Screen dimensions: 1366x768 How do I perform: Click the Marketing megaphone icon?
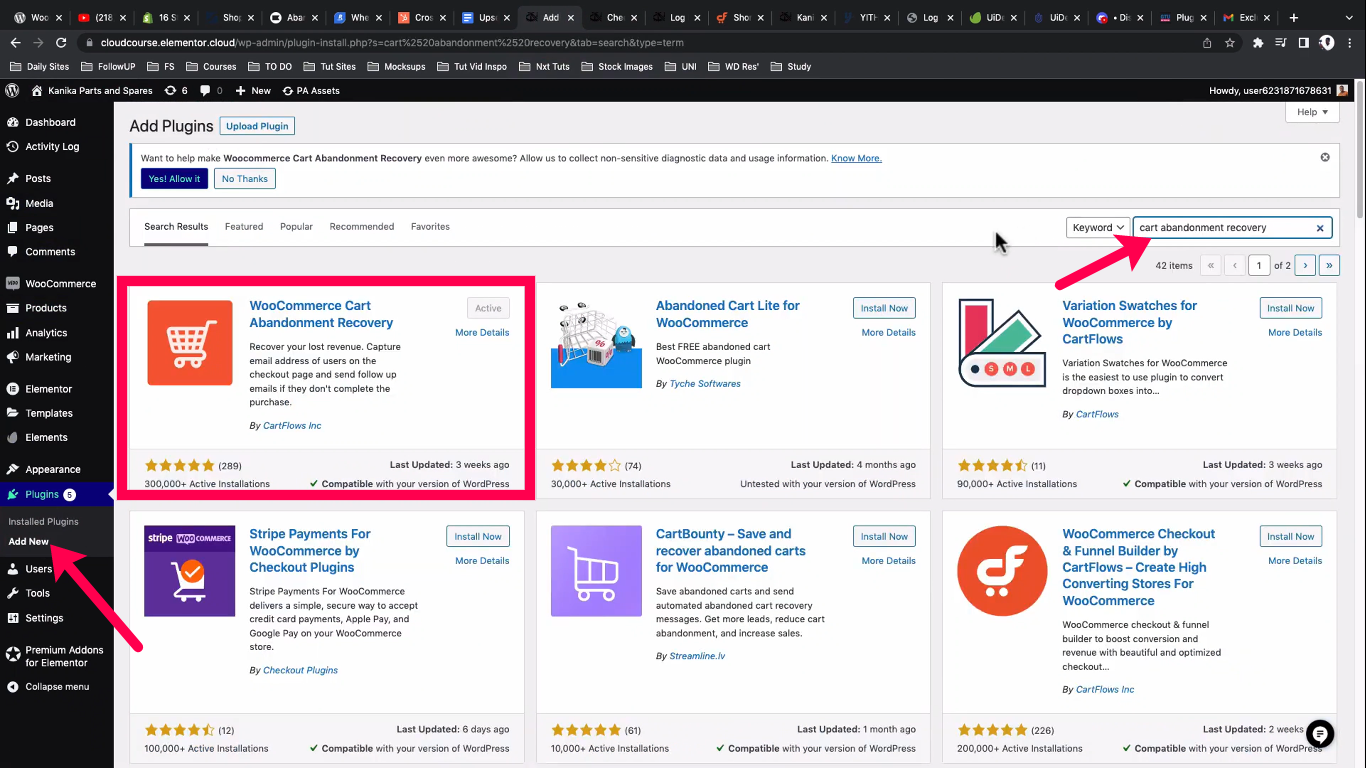click(13, 357)
